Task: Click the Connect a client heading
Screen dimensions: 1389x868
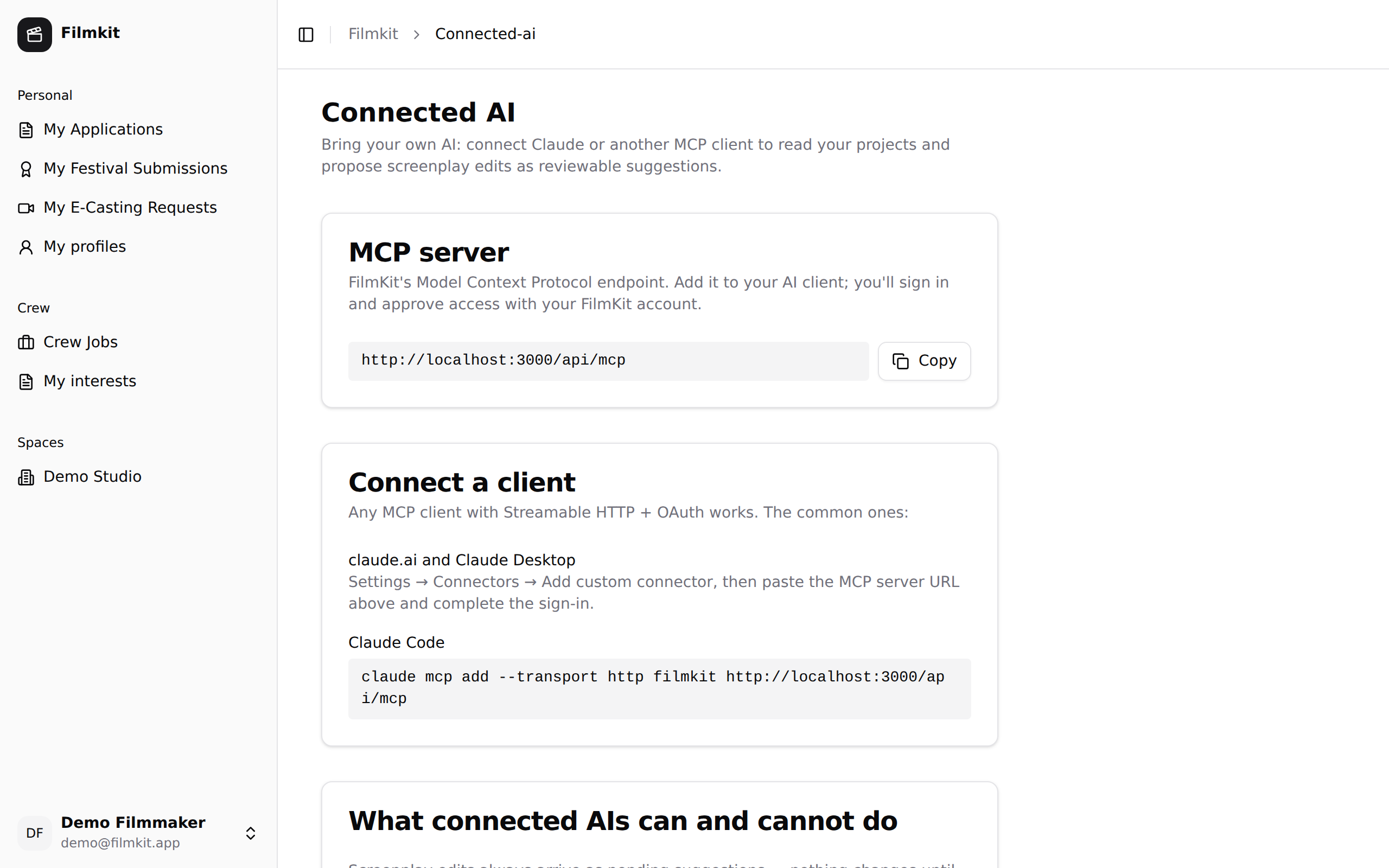Action: click(462, 482)
